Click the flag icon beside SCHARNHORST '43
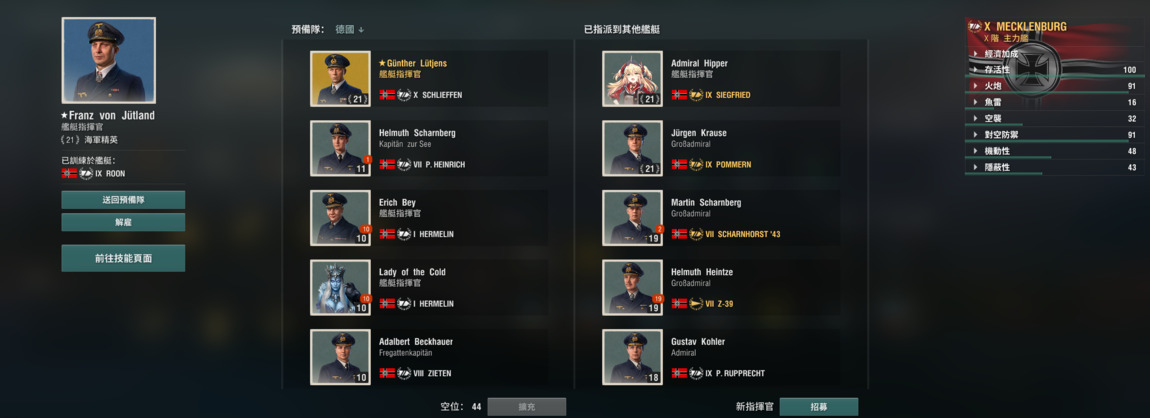The image size is (1150, 418). pyautogui.click(x=679, y=234)
